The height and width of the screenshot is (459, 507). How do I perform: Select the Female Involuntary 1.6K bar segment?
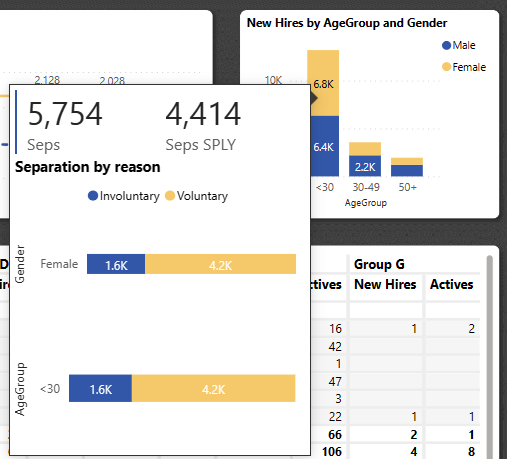[116, 264]
